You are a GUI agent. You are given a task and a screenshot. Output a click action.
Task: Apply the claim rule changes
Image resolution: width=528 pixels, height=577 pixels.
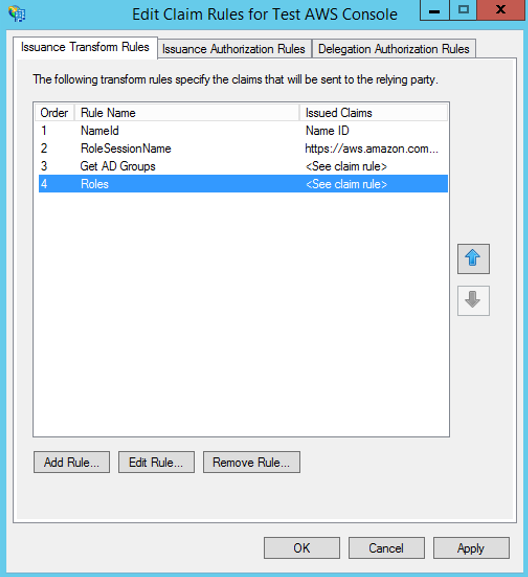[x=471, y=548]
